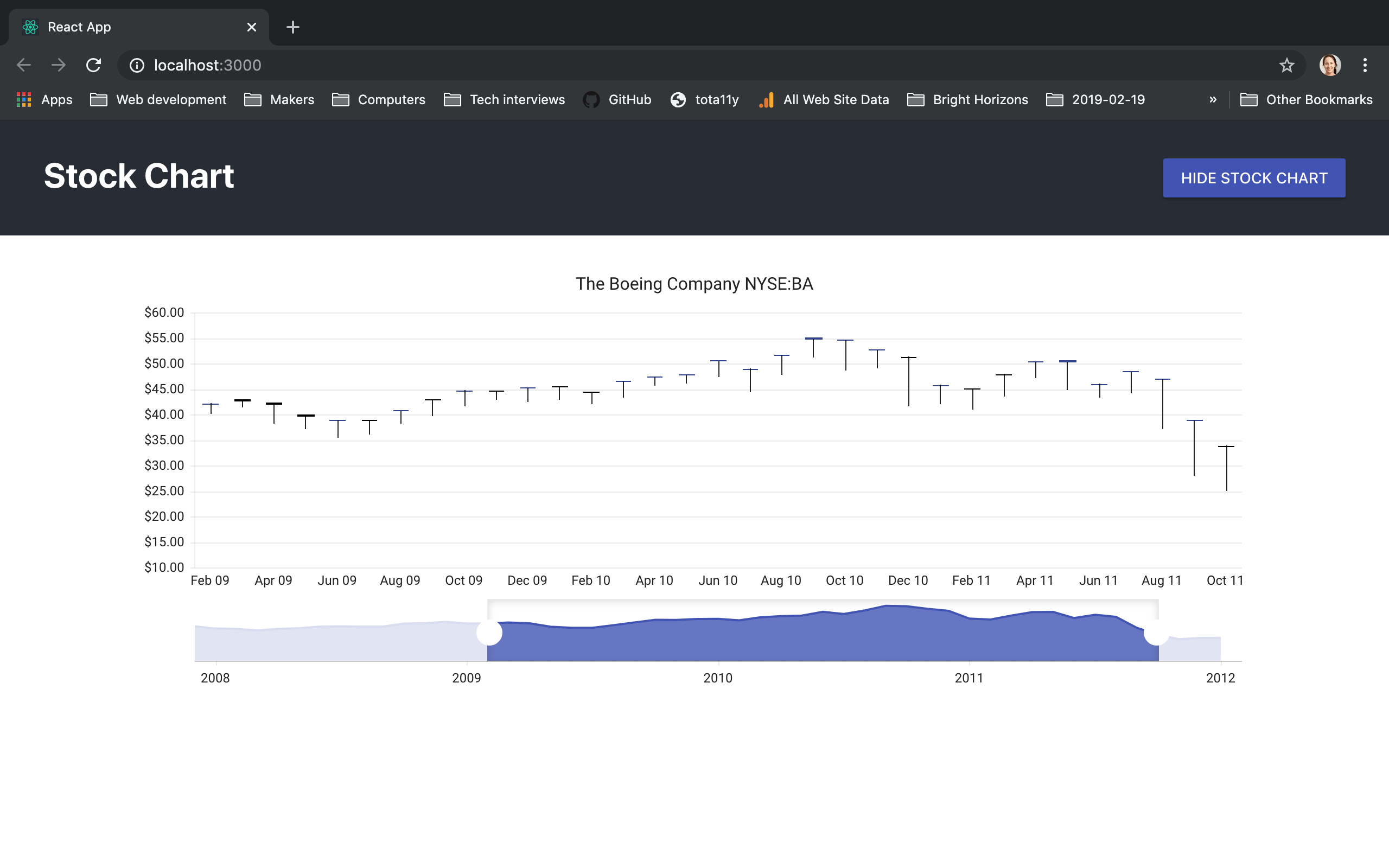Viewport: 1389px width, 868px height.
Task: Click the Stock Chart heading
Action: point(139,176)
